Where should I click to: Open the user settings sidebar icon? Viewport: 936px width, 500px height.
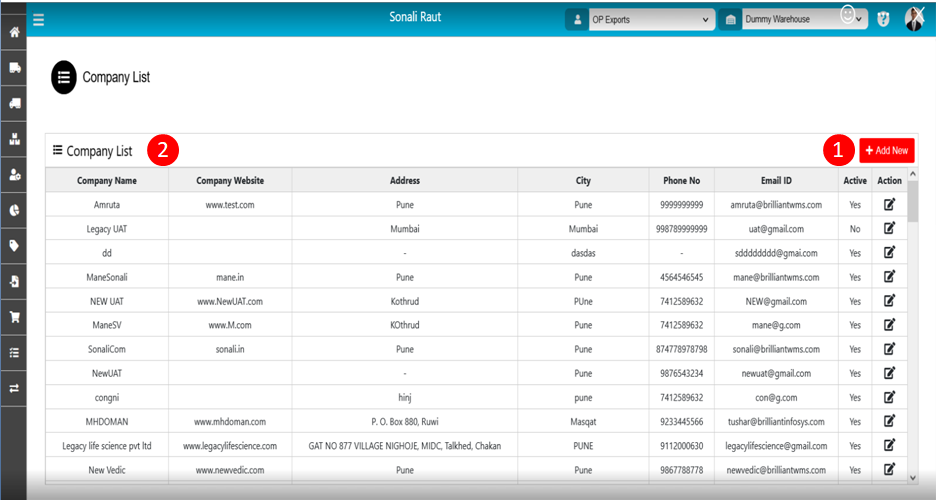click(x=15, y=175)
